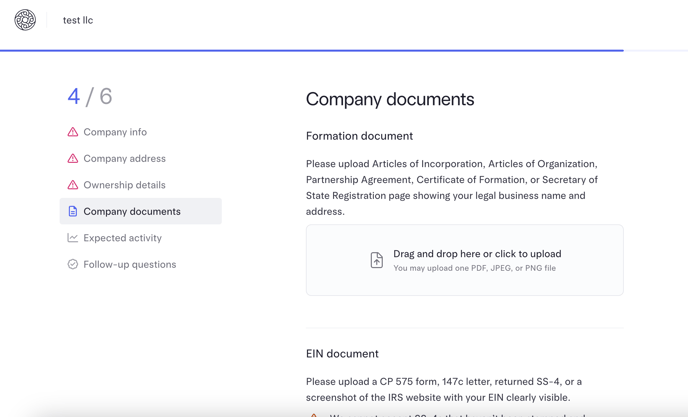Click the chart icon beside Expected activity
This screenshot has width=688, height=417.
pyautogui.click(x=73, y=238)
